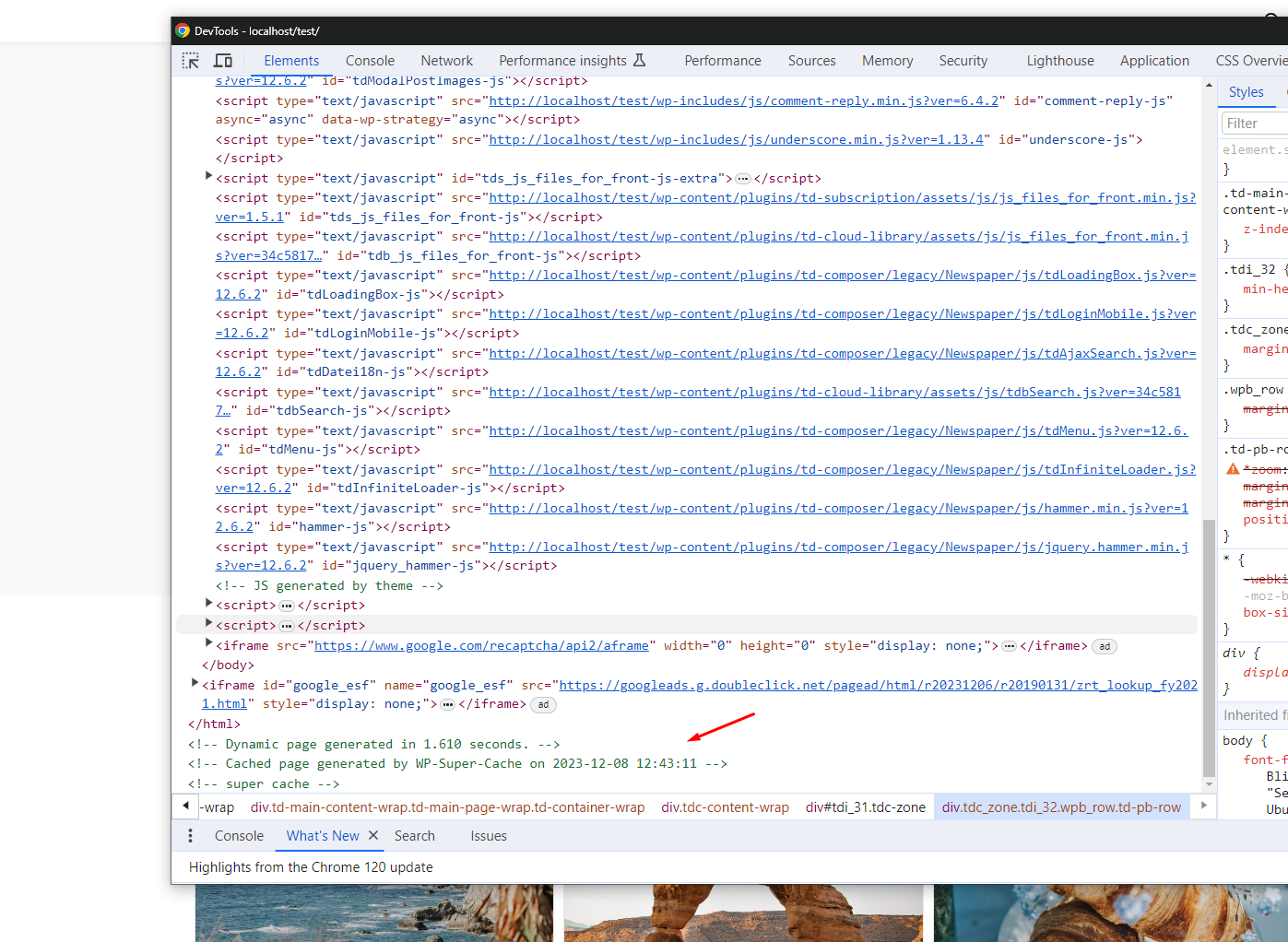Select breadcrumb div.tdc-content-wrap
Viewport: 1288px width, 942px height.
725,807
